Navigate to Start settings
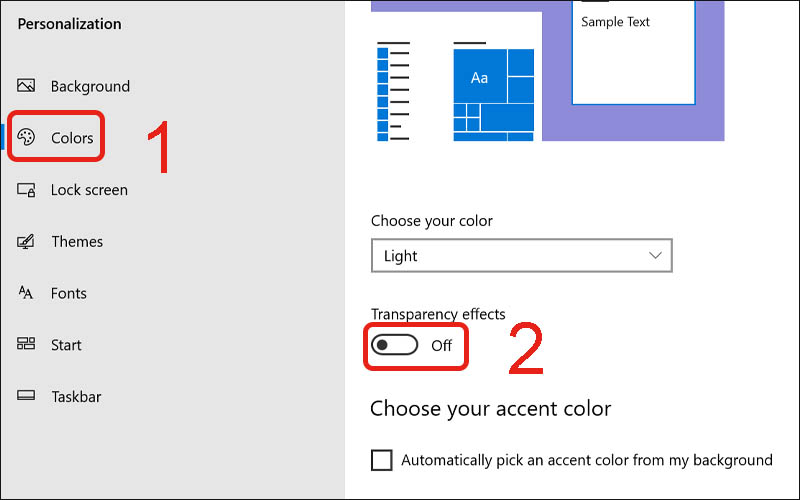 (66, 345)
